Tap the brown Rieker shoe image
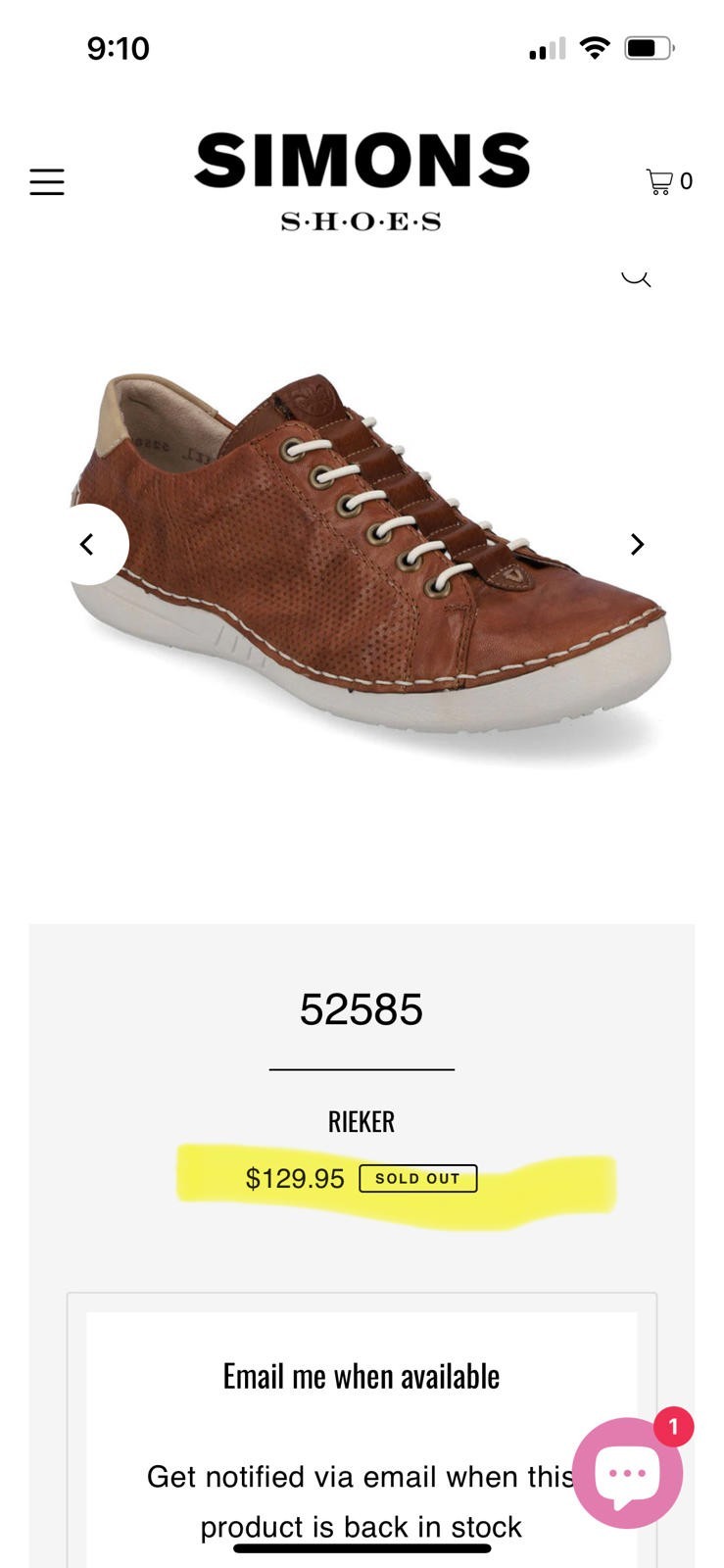This screenshot has width=724, height=1568. [368, 554]
